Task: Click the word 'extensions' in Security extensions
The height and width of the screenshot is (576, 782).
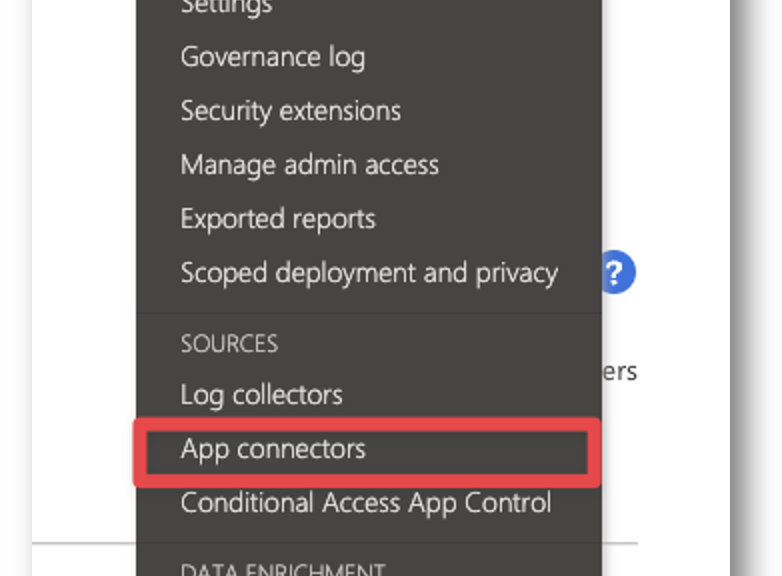Action: [x=340, y=111]
